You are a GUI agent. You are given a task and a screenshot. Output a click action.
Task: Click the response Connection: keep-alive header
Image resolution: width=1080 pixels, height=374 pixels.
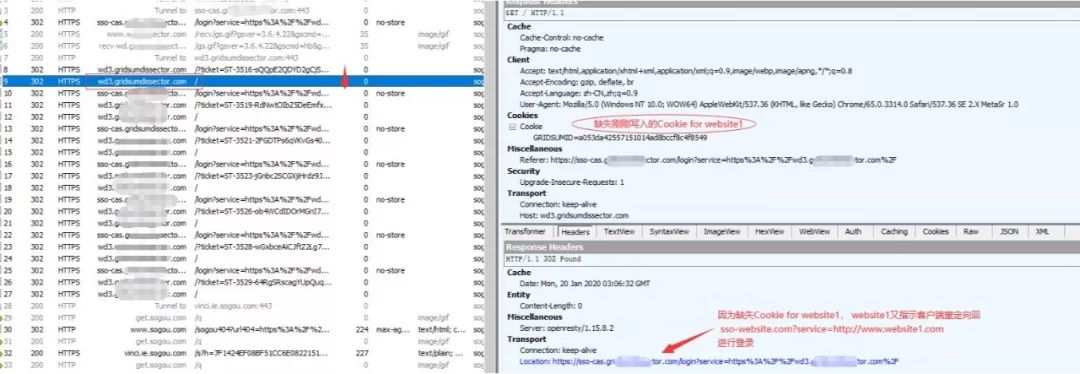558,350
